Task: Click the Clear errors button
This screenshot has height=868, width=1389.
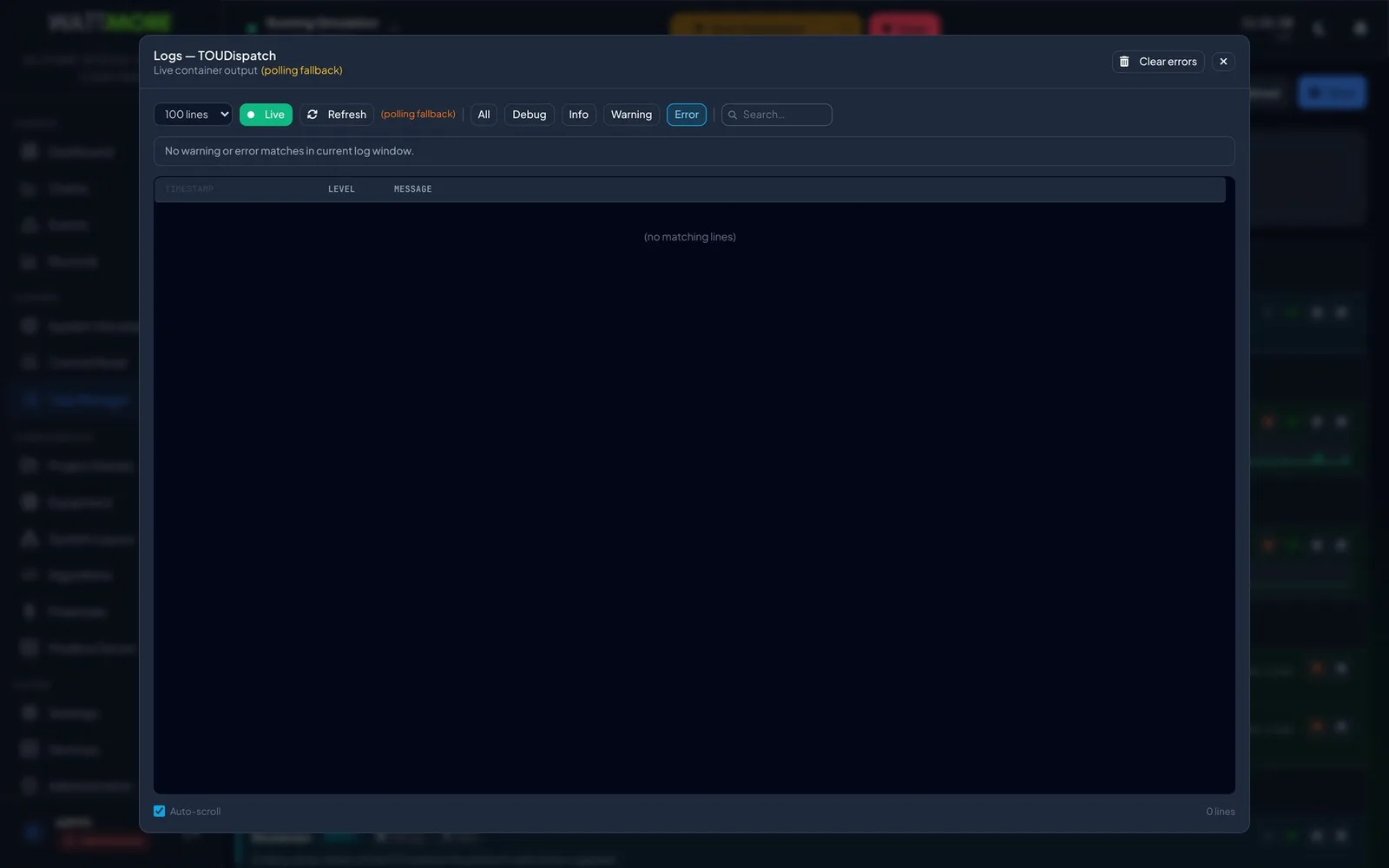Action: (x=1158, y=62)
